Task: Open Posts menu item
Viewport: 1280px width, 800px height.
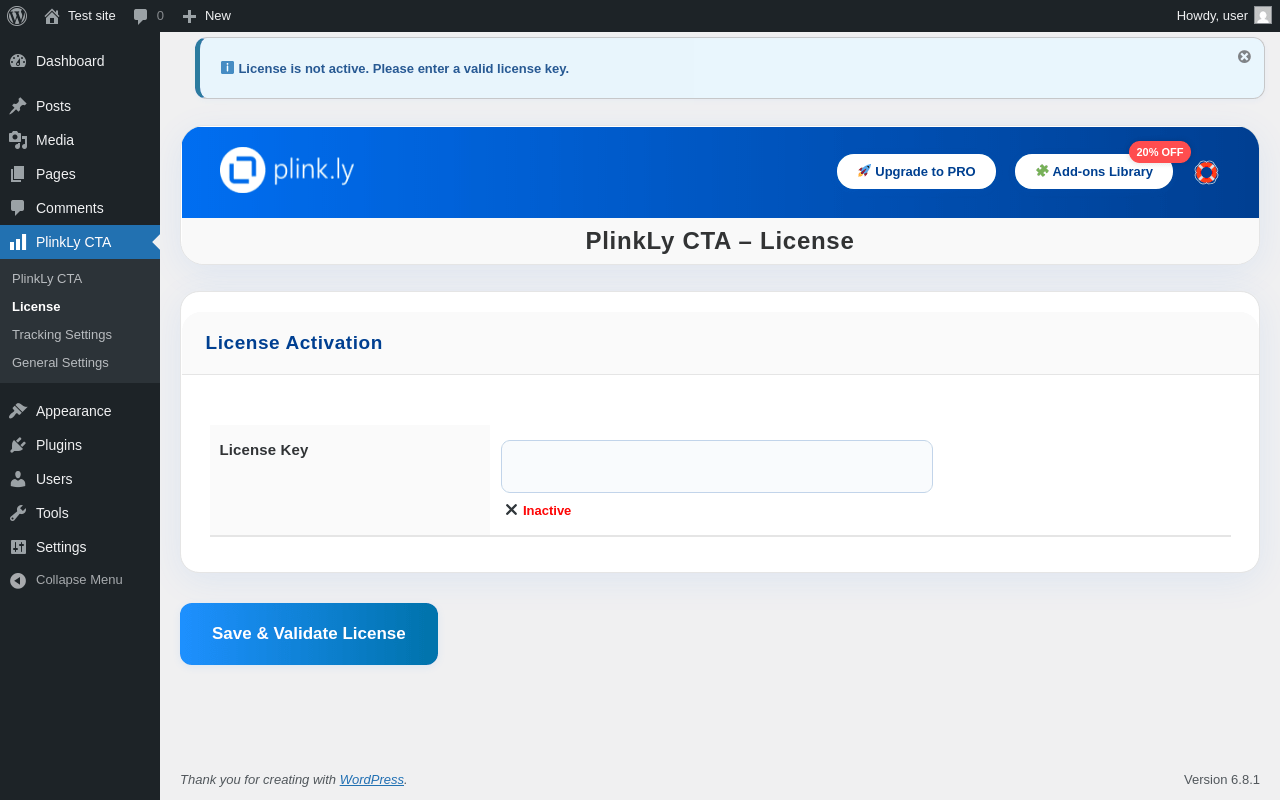Action: click(x=80, y=106)
